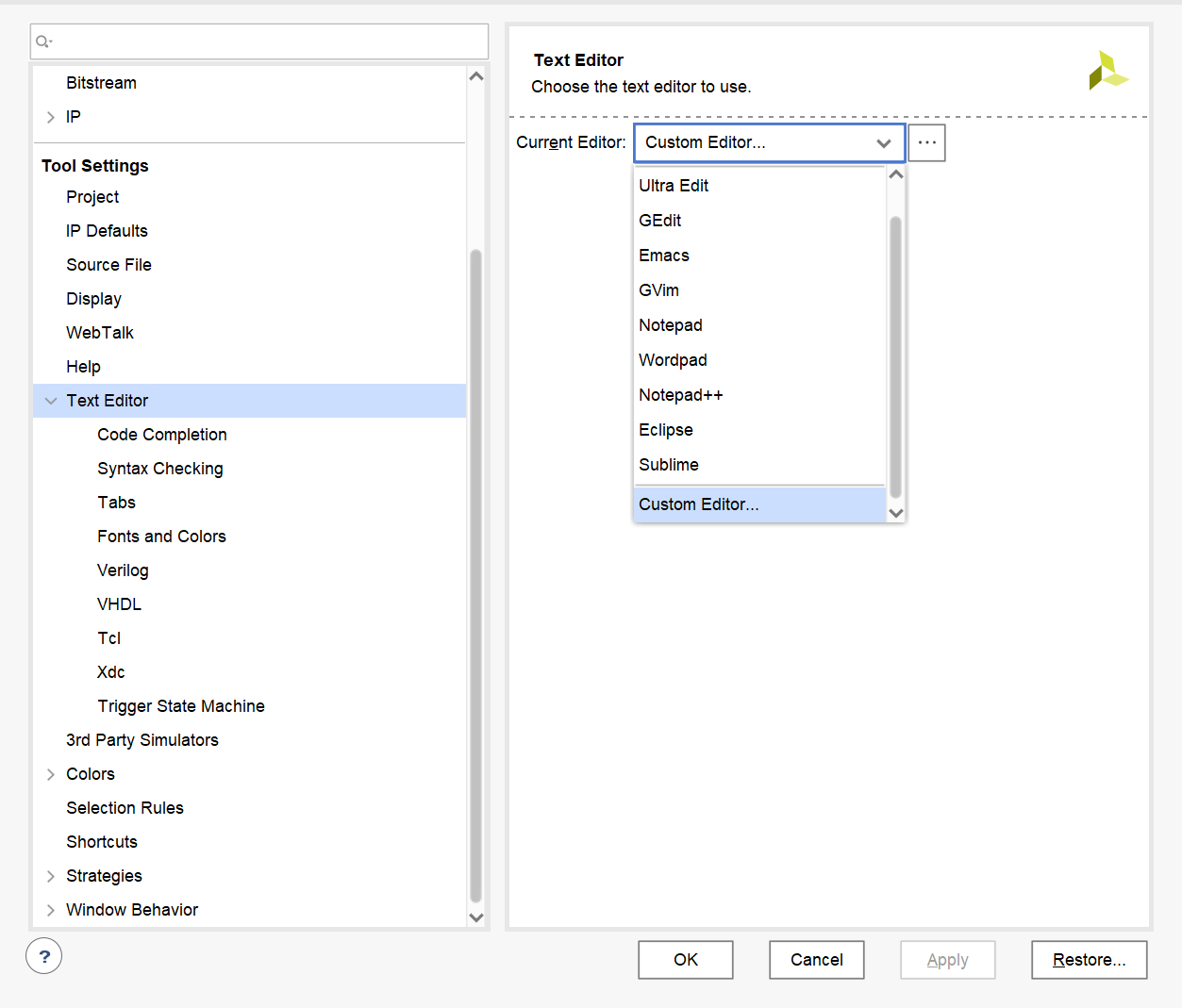Expand the Colors tree node

(x=51, y=774)
